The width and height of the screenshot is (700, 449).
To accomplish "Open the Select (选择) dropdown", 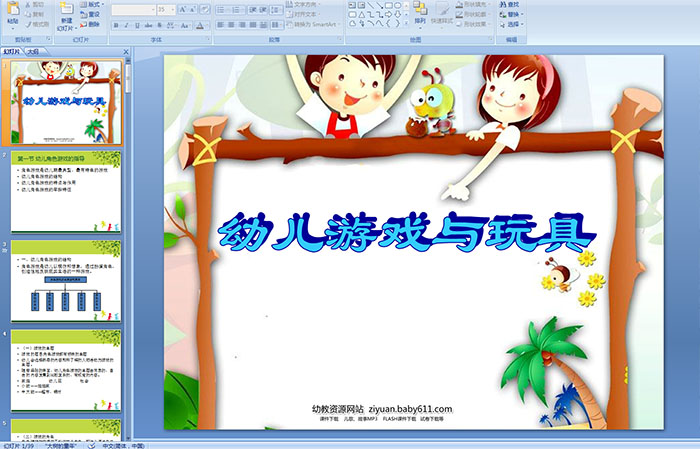I will pyautogui.click(x=512, y=24).
